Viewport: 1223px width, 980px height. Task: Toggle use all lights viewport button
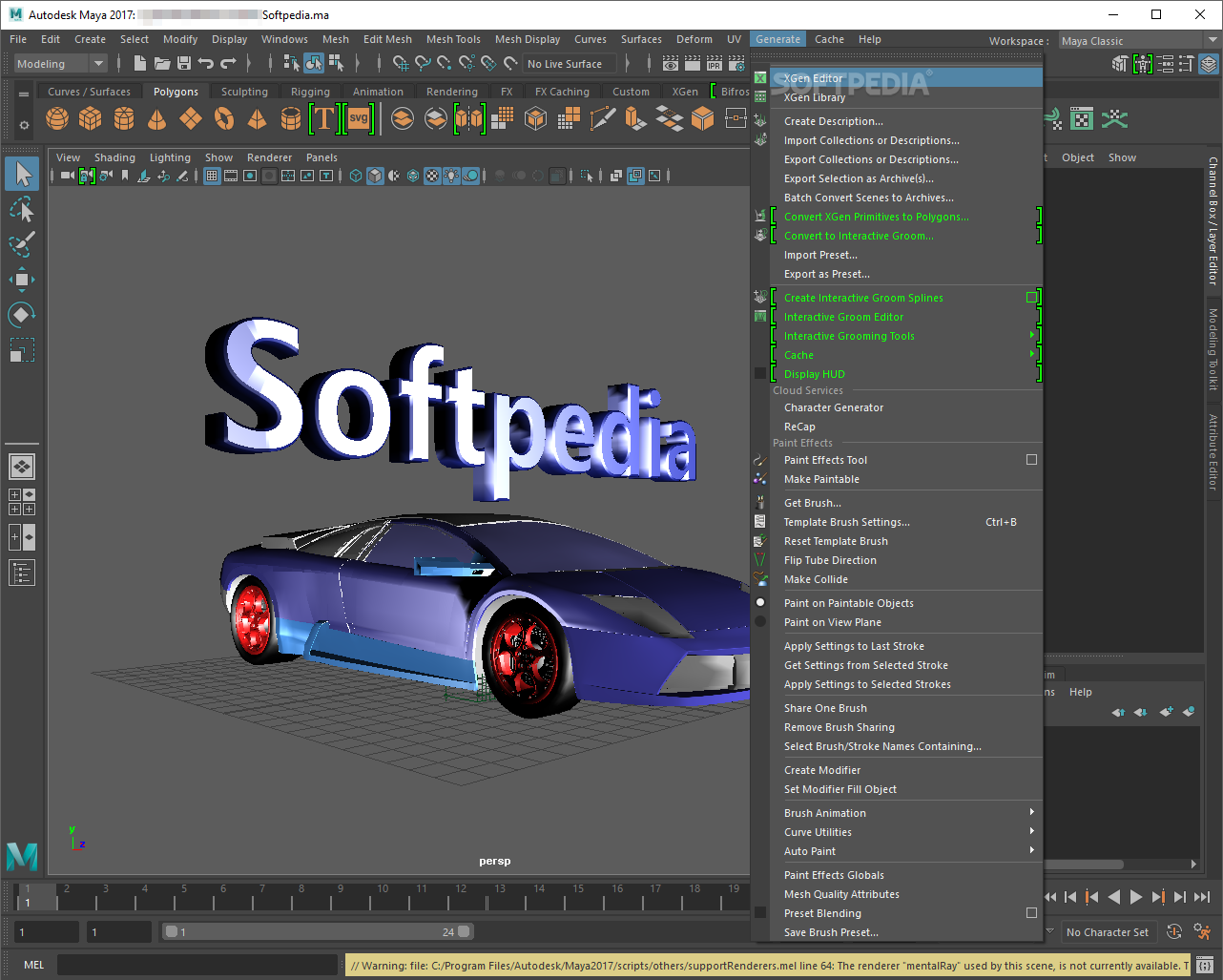point(451,176)
